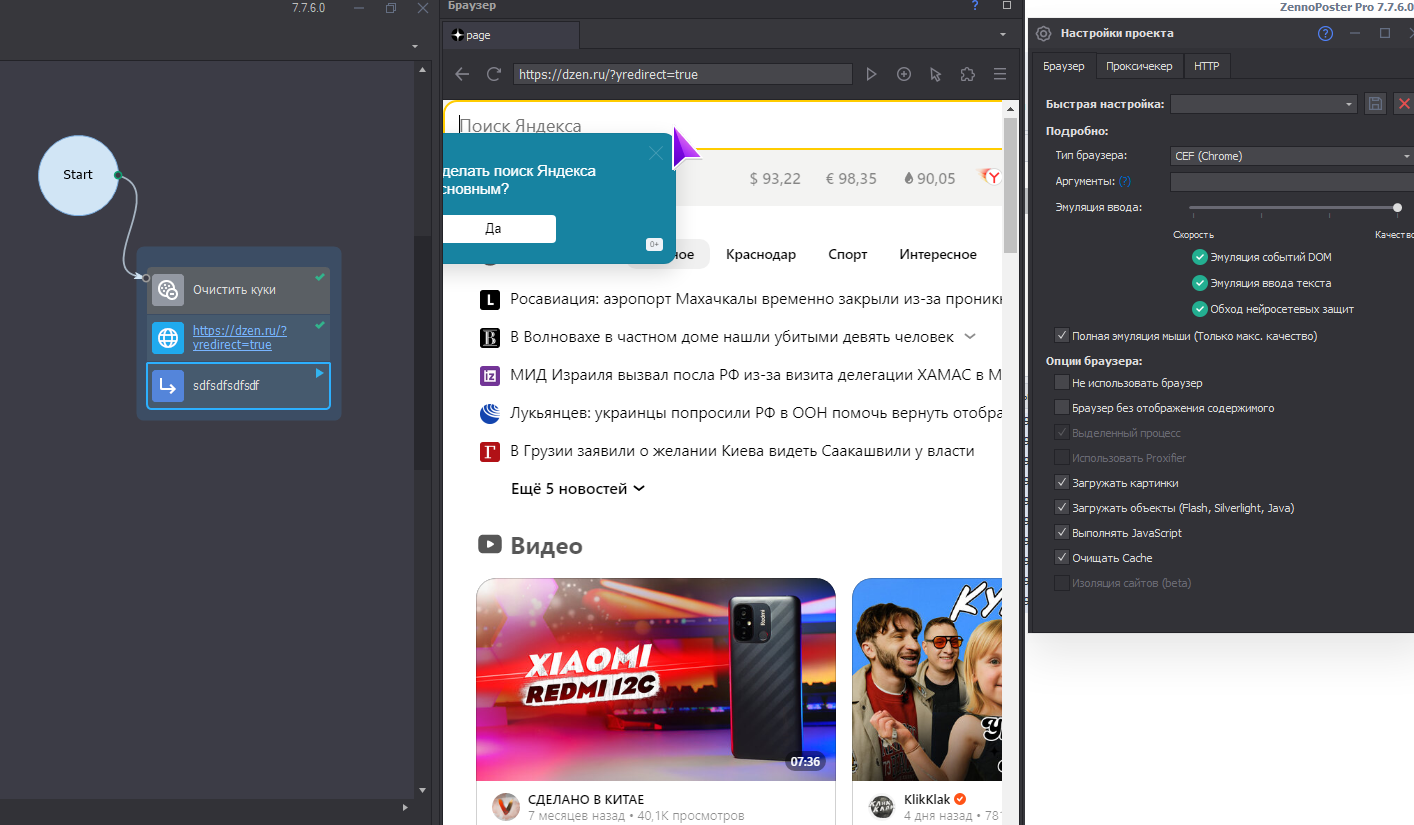The width and height of the screenshot is (1414, 825).
Task: Click the save floppy disk icon
Action: point(1375,104)
